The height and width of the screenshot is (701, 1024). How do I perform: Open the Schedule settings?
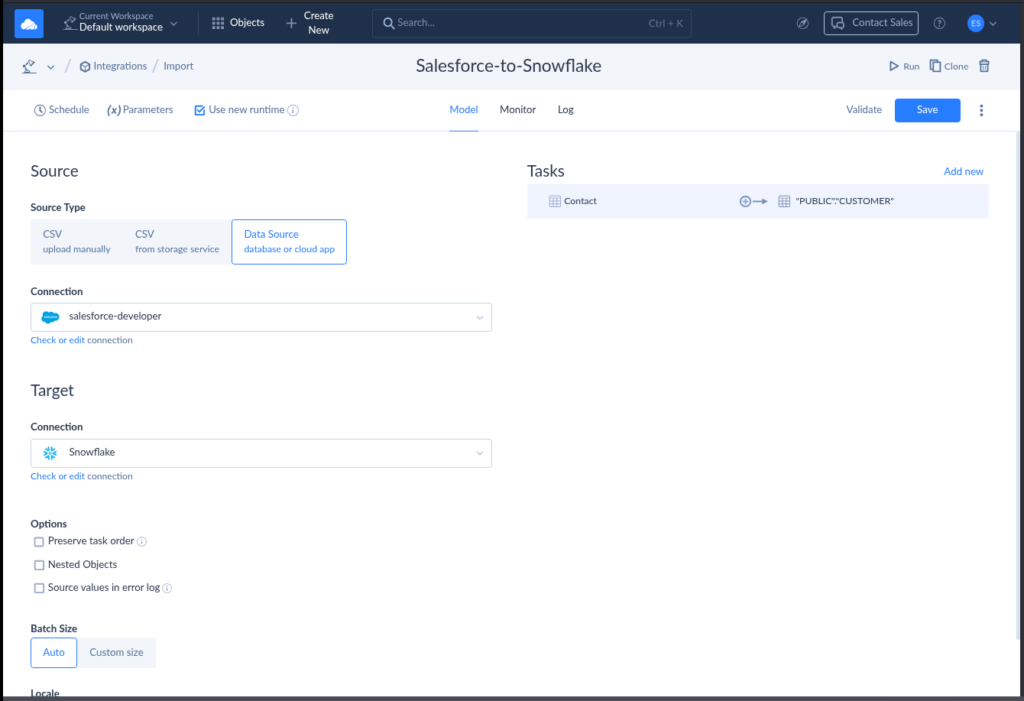[61, 110]
